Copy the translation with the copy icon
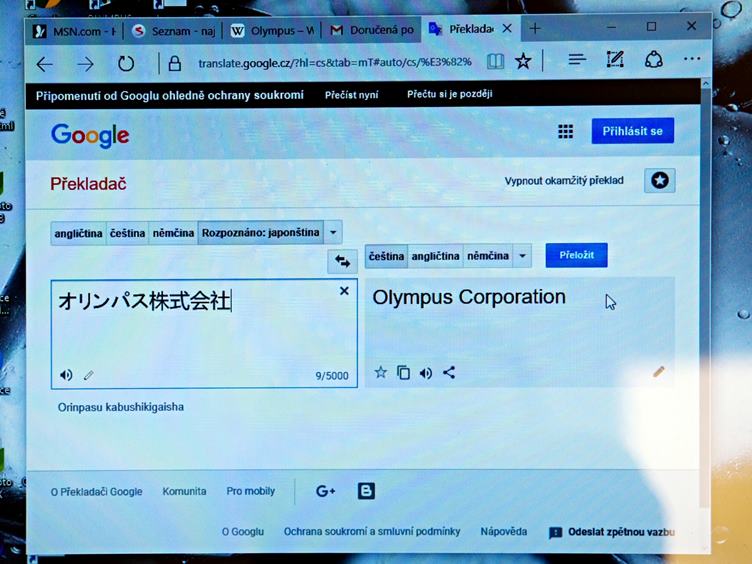Viewport: 752px width, 564px height. (x=403, y=373)
